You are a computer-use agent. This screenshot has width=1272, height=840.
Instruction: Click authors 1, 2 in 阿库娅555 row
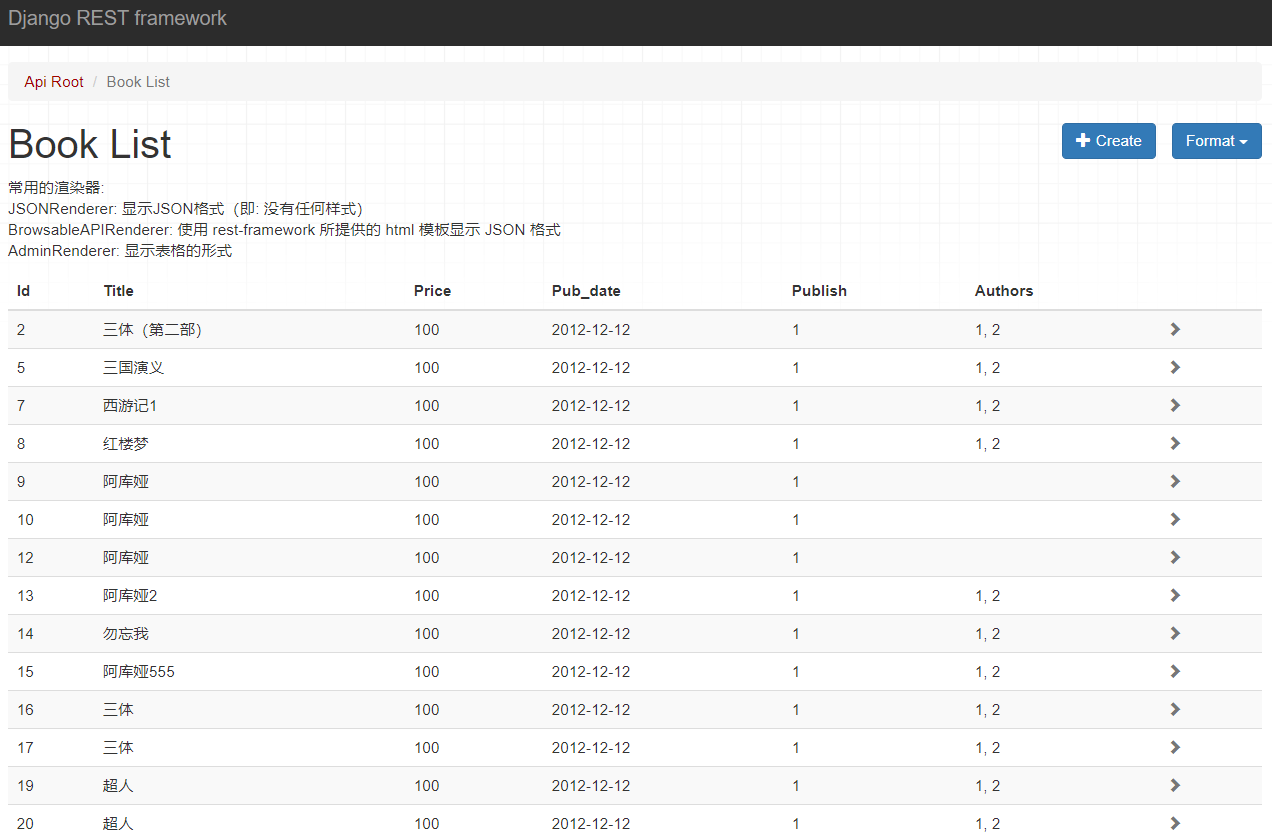[x=988, y=672]
